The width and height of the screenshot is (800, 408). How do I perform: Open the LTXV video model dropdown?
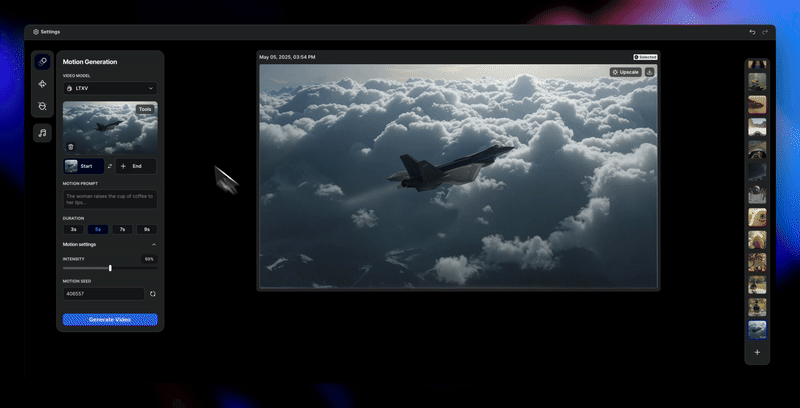point(110,88)
